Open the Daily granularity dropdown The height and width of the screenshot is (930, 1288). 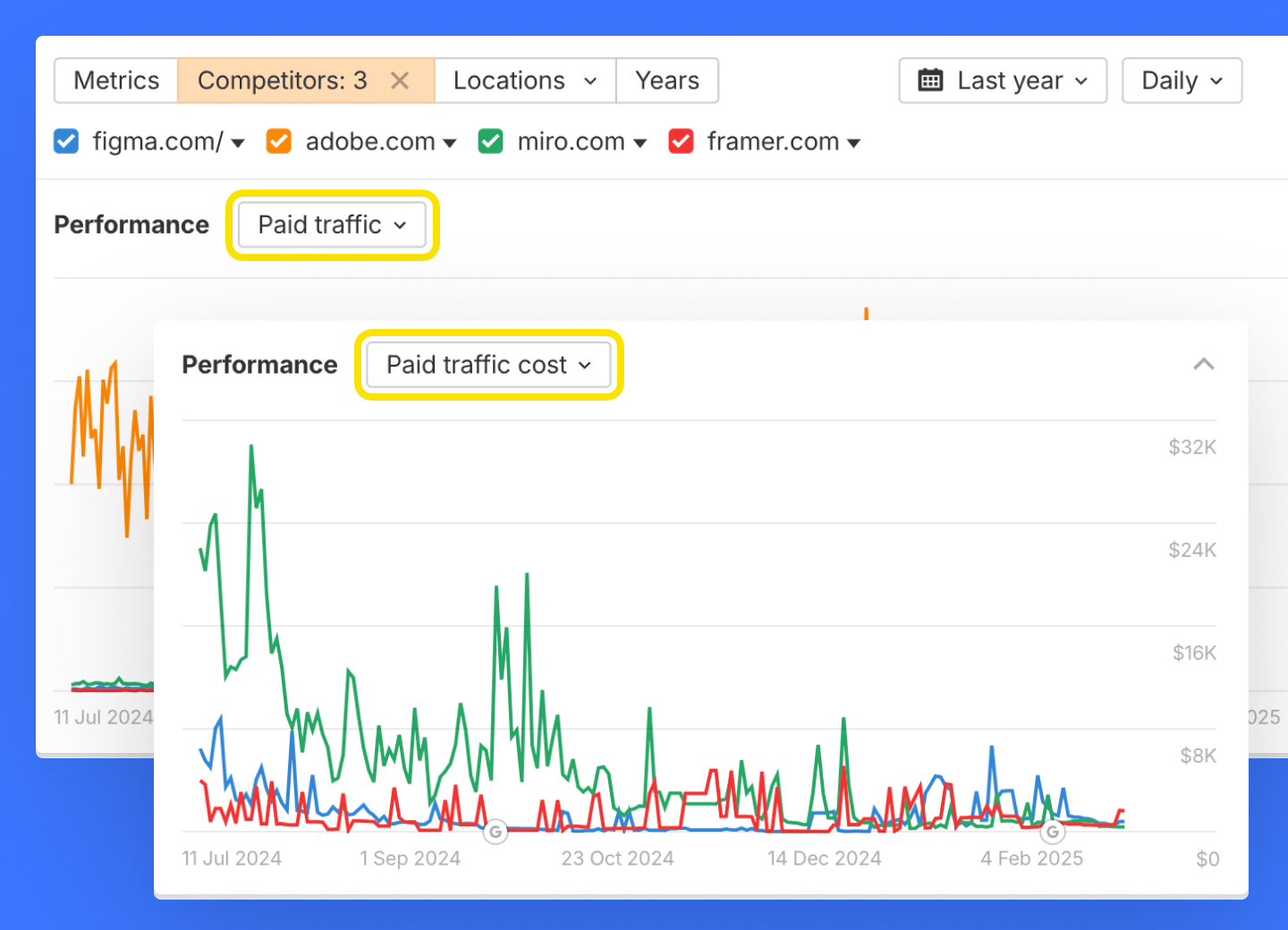click(x=1182, y=80)
